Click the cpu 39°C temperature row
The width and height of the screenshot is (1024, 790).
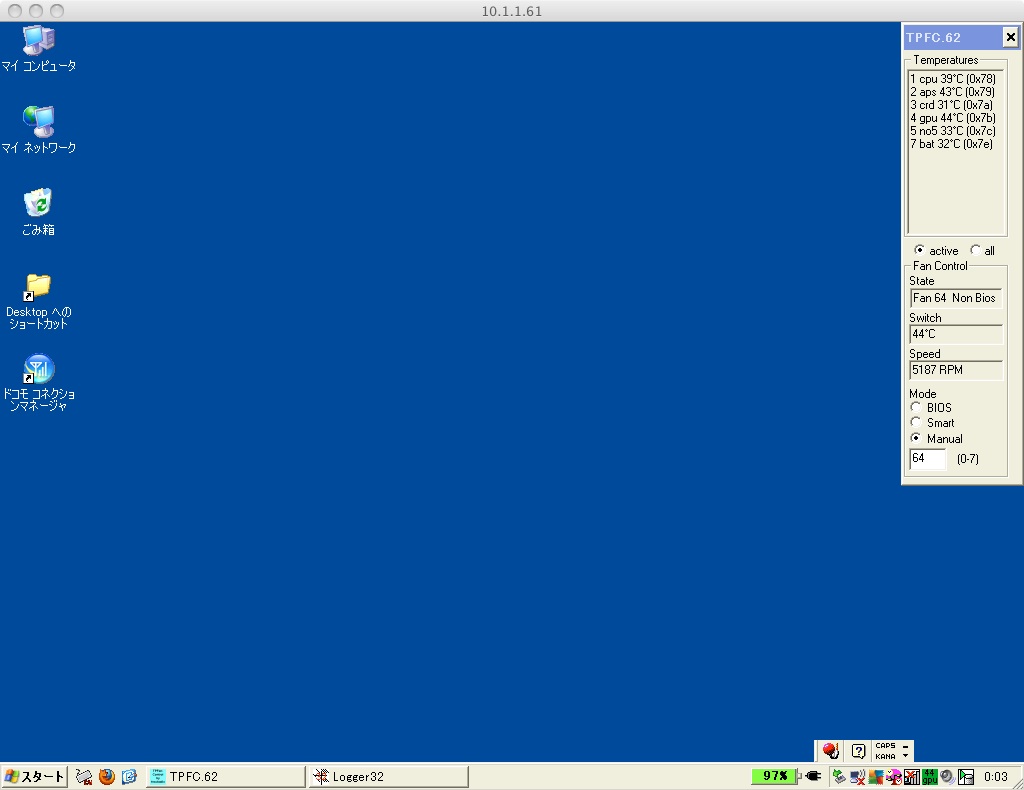953,78
